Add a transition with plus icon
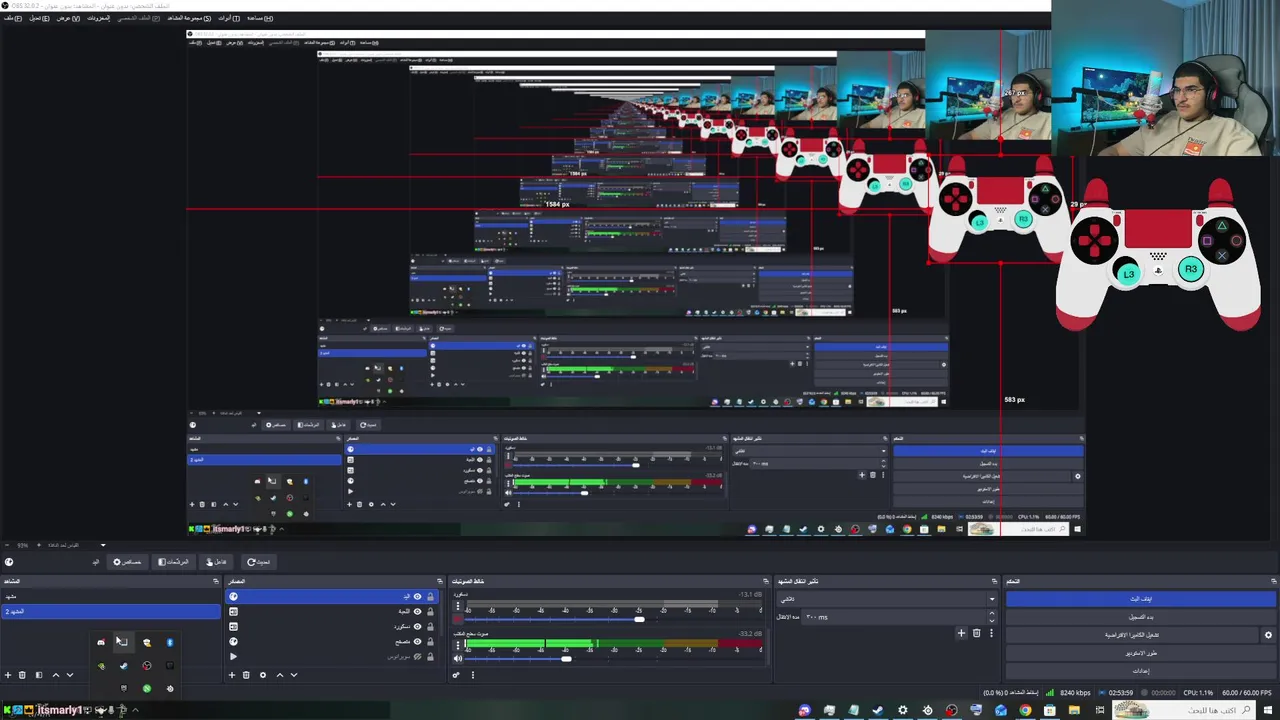1280x720 pixels. pos(961,633)
